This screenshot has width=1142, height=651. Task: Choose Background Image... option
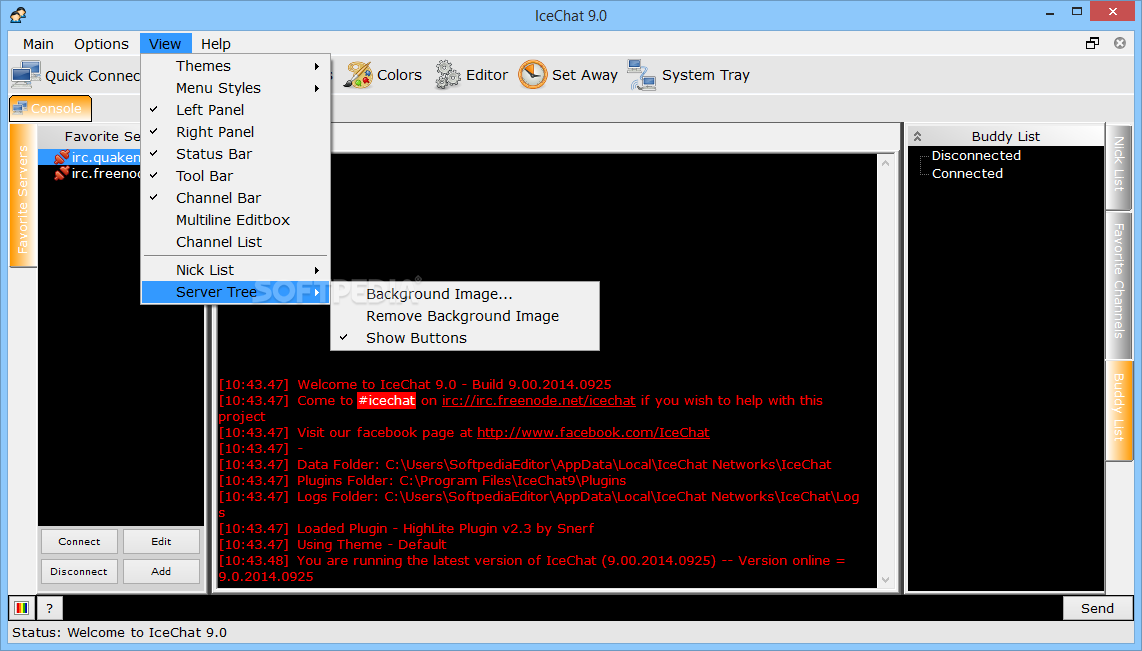[x=465, y=294]
